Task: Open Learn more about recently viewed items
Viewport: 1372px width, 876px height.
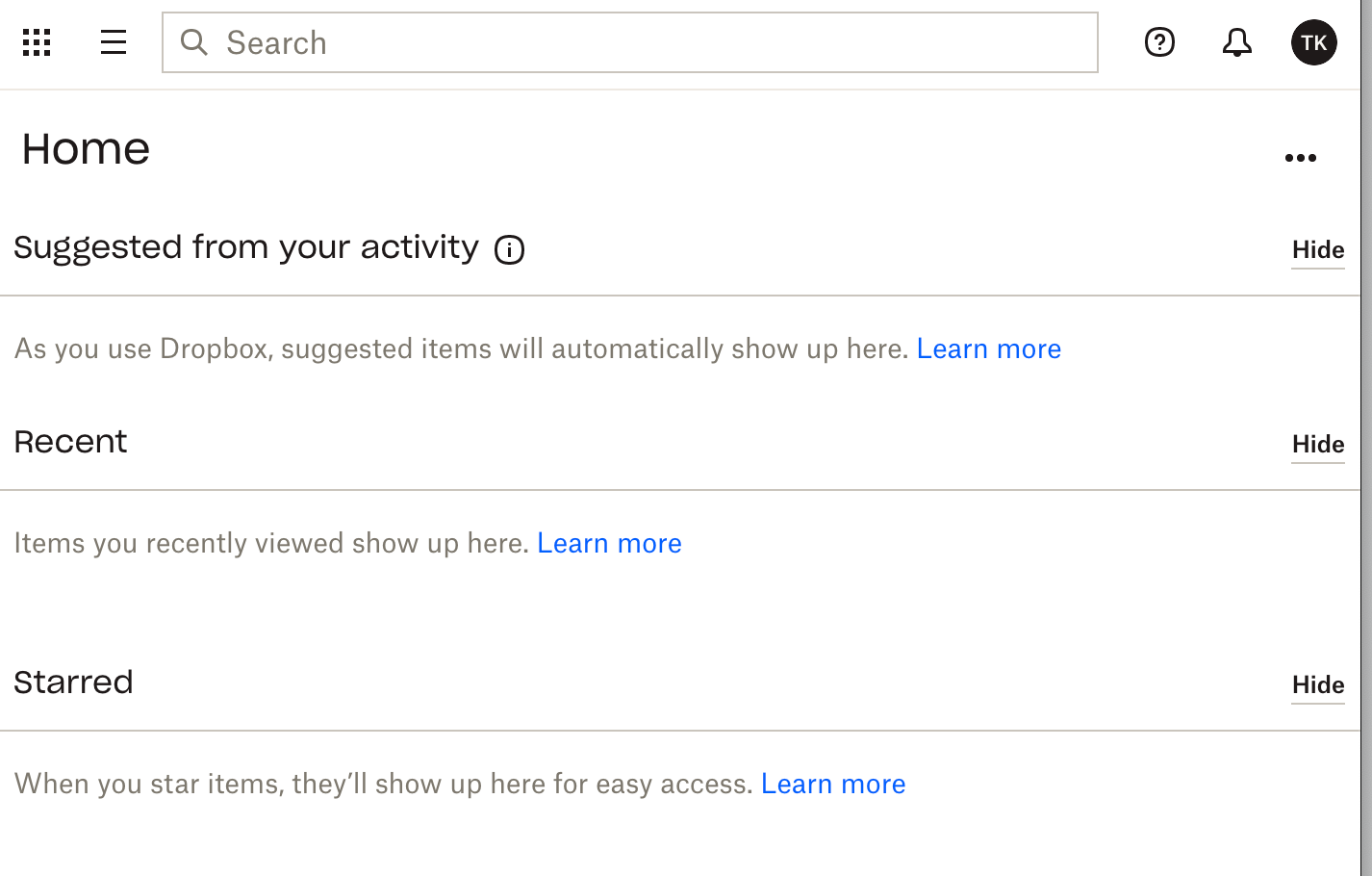Action: (609, 543)
